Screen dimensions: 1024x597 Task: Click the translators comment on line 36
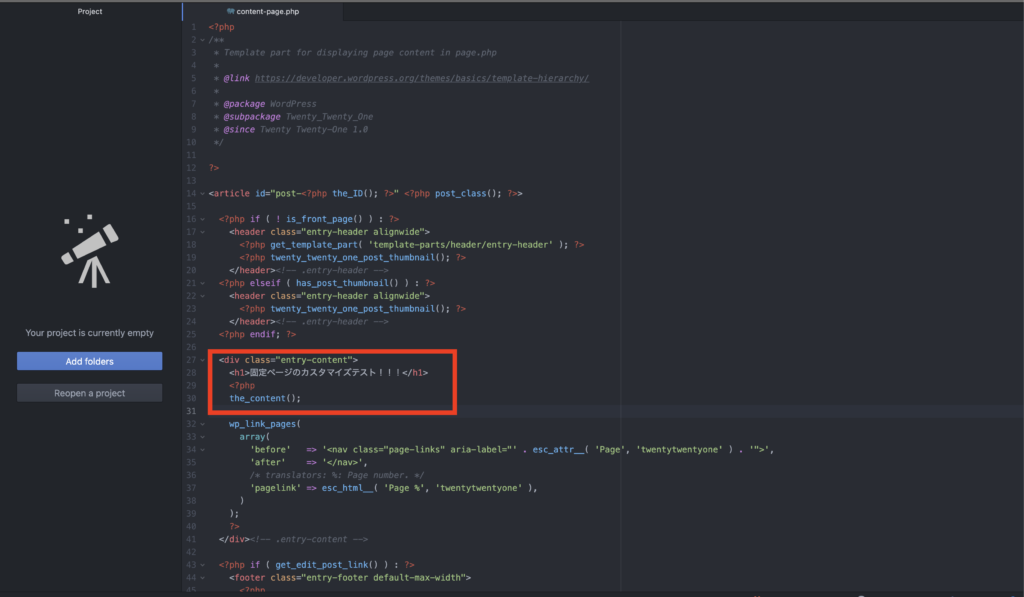(x=336, y=475)
